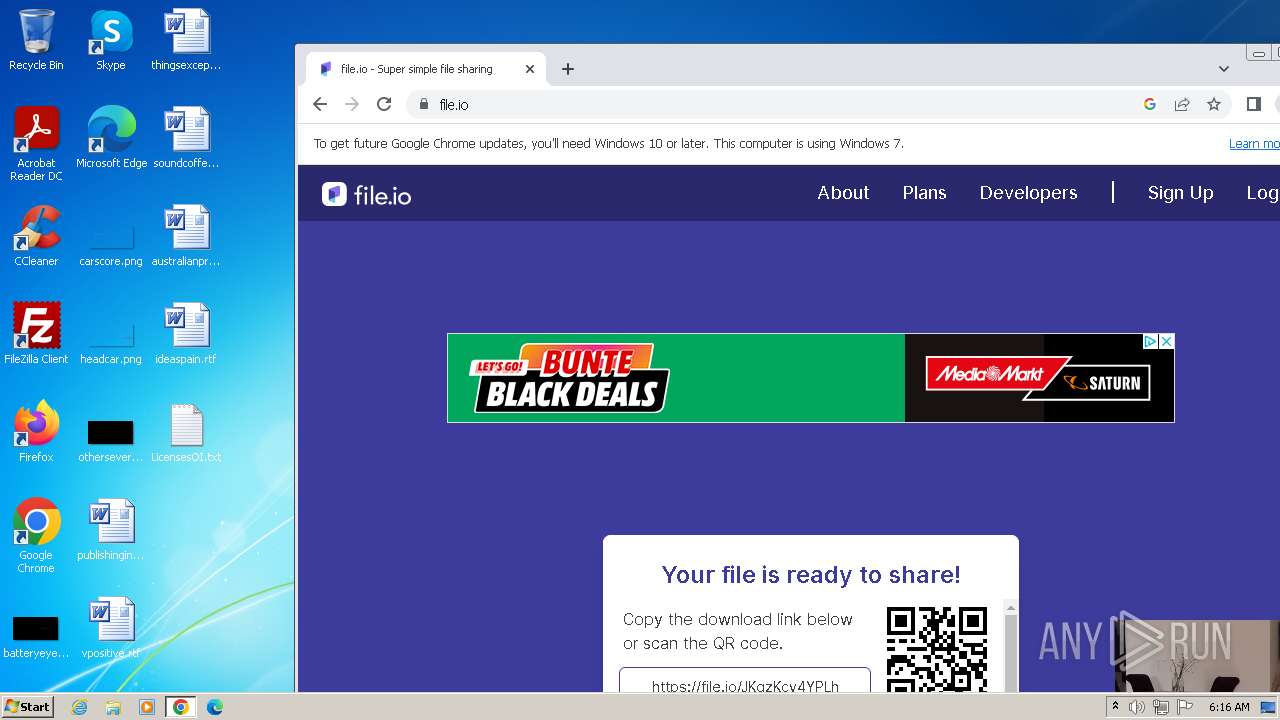Click Learn more about Chrome updates
Screen dimensions: 1280x720
[1254, 144]
